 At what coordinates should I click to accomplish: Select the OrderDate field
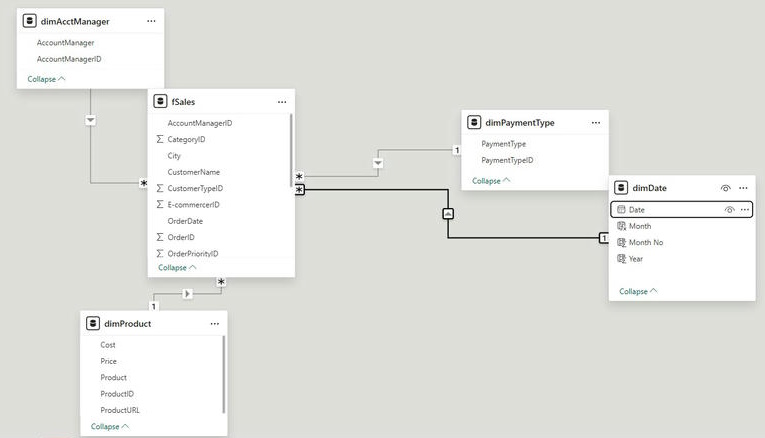point(185,221)
